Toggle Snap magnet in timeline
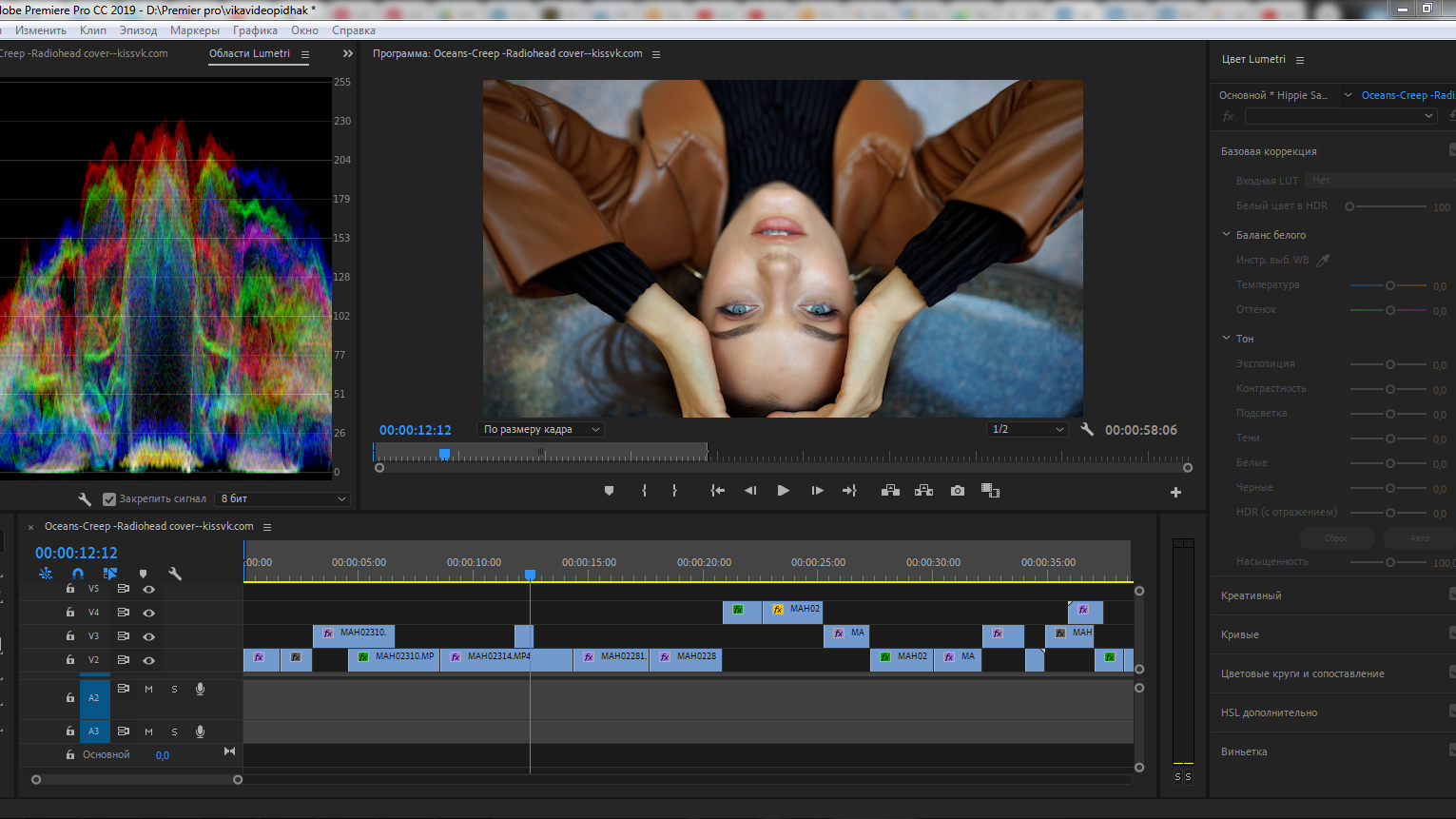 78,574
